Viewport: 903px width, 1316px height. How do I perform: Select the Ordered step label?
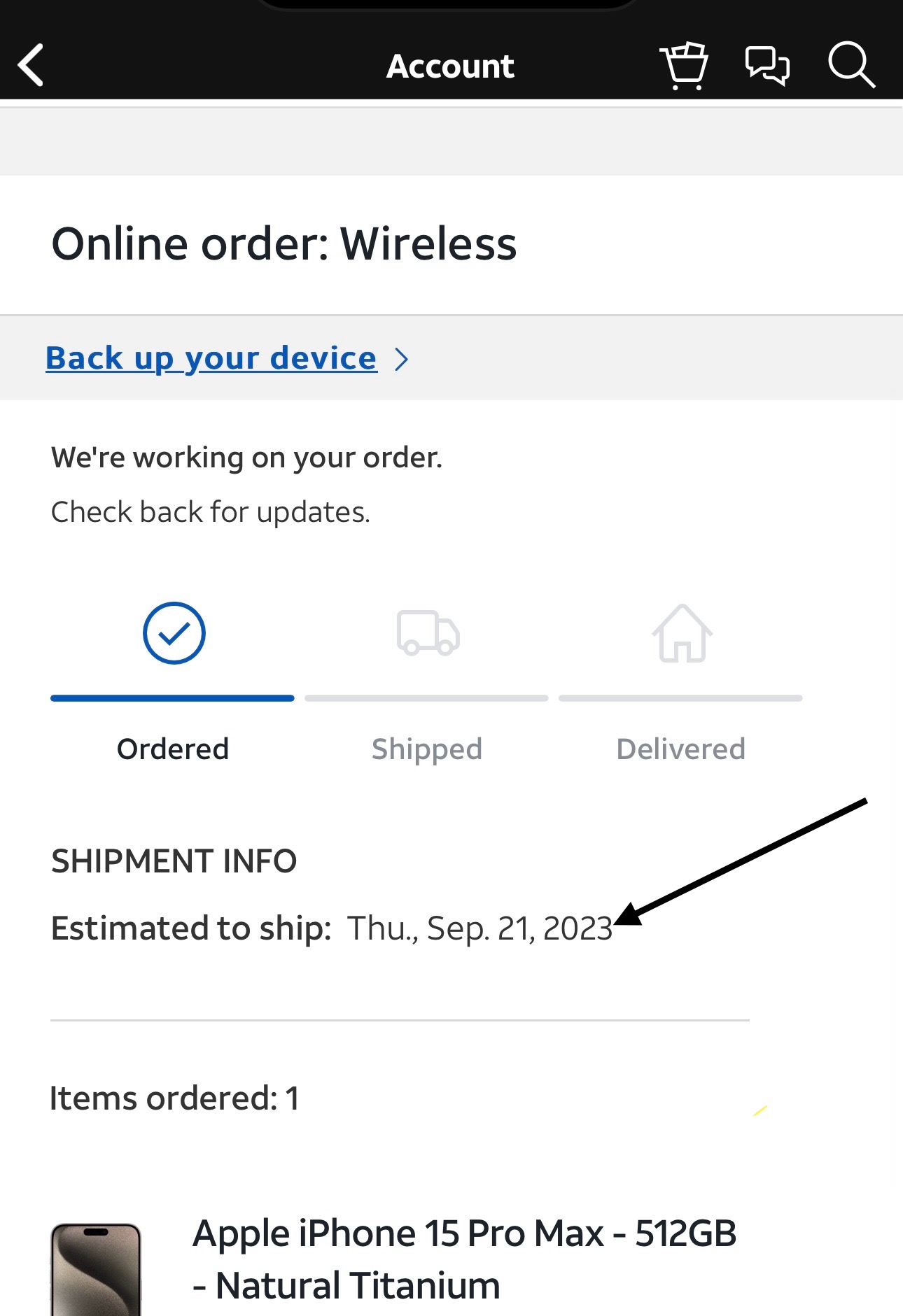point(173,749)
